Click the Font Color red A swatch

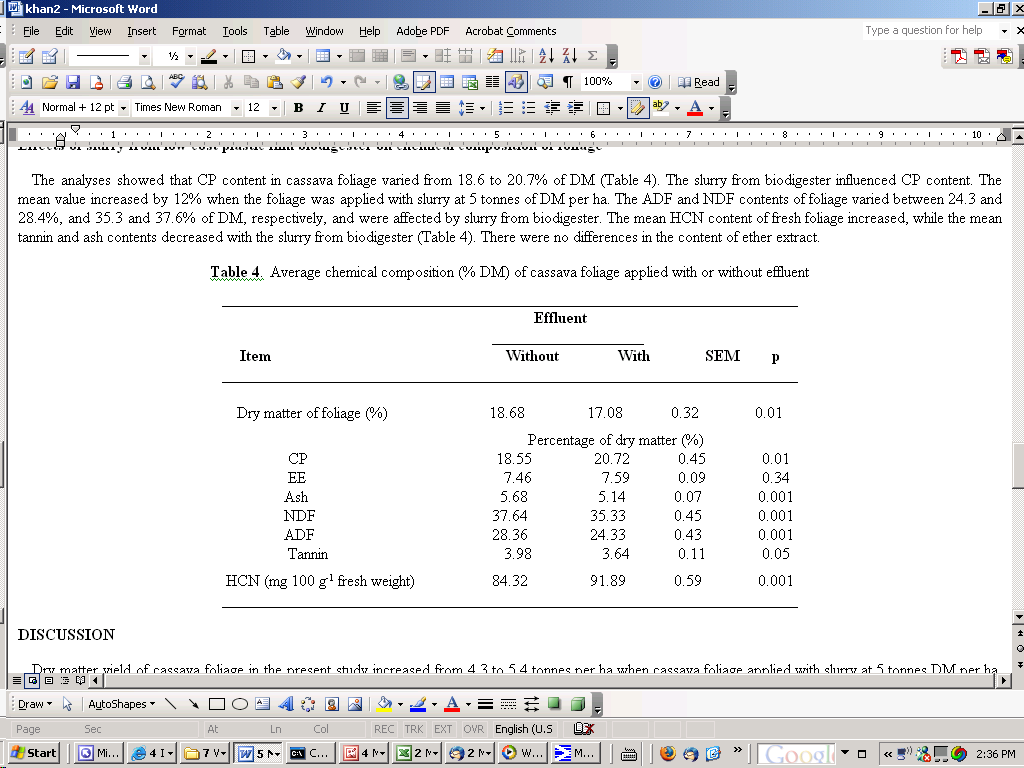tap(695, 108)
